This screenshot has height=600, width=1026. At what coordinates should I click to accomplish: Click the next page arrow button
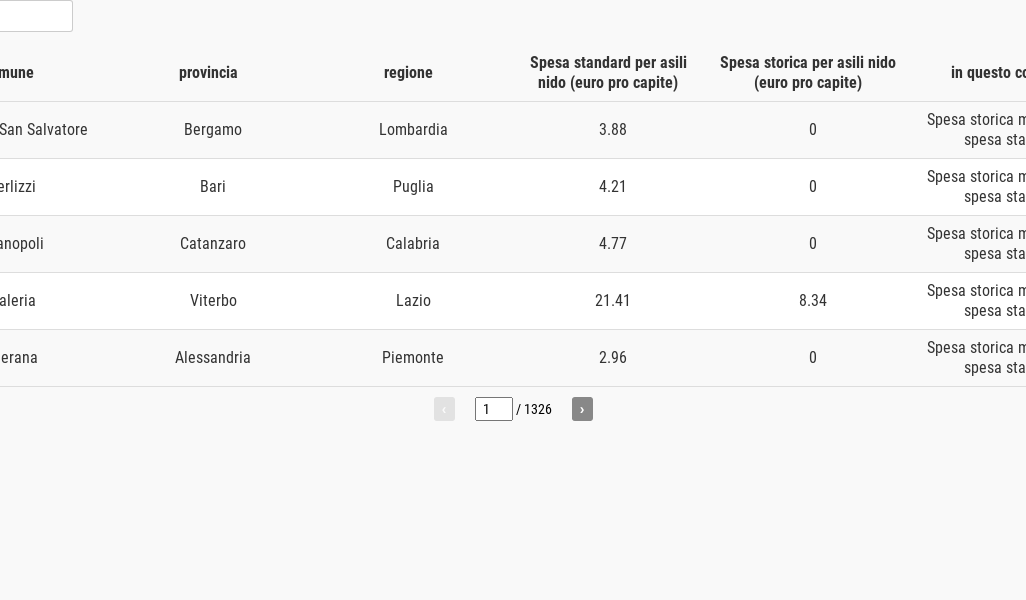[582, 409]
